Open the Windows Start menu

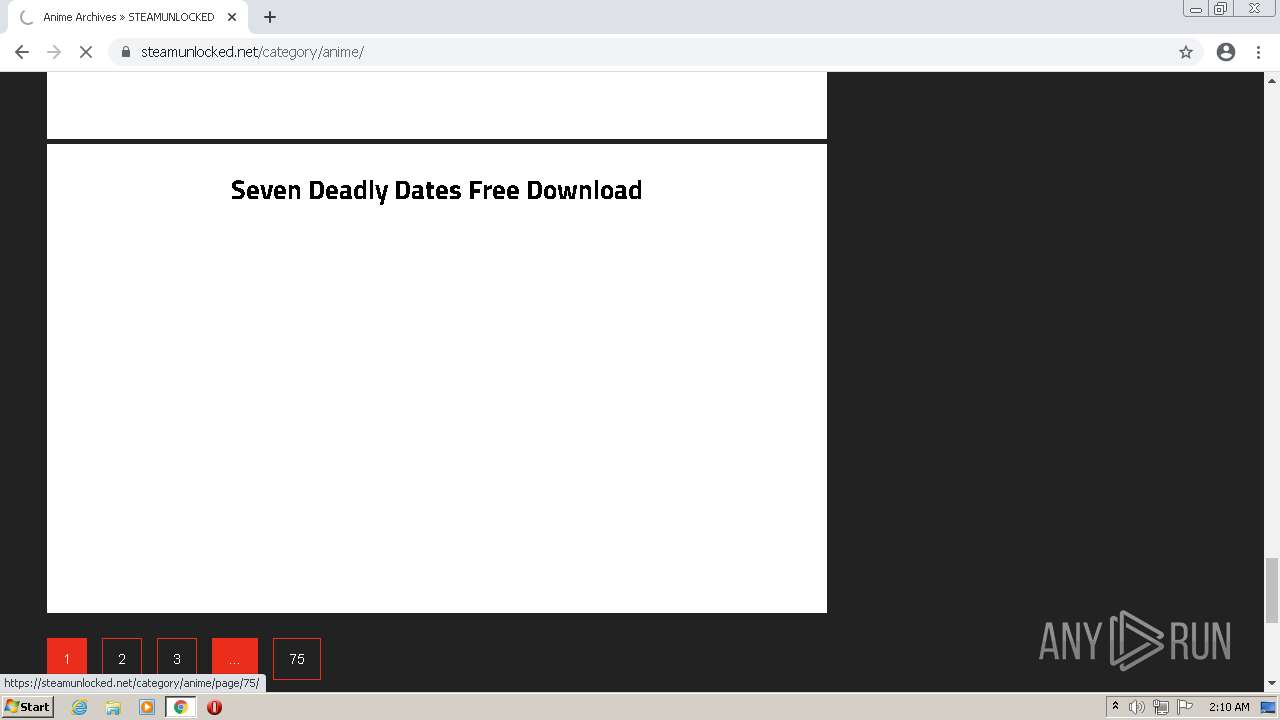point(28,707)
